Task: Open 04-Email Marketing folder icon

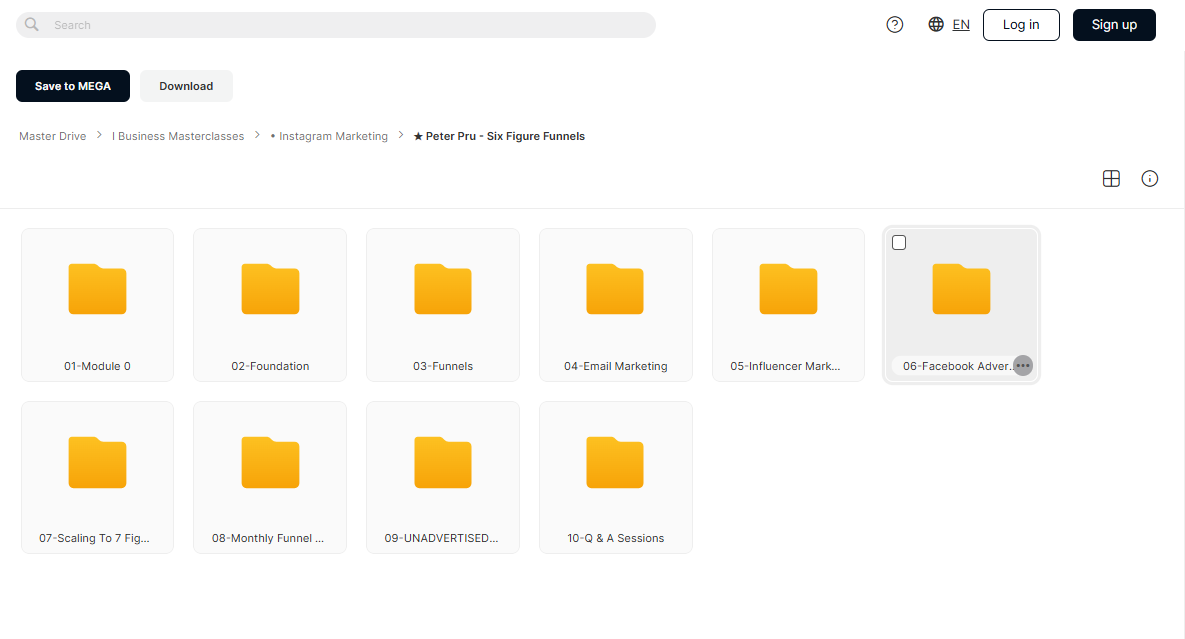Action: [615, 289]
